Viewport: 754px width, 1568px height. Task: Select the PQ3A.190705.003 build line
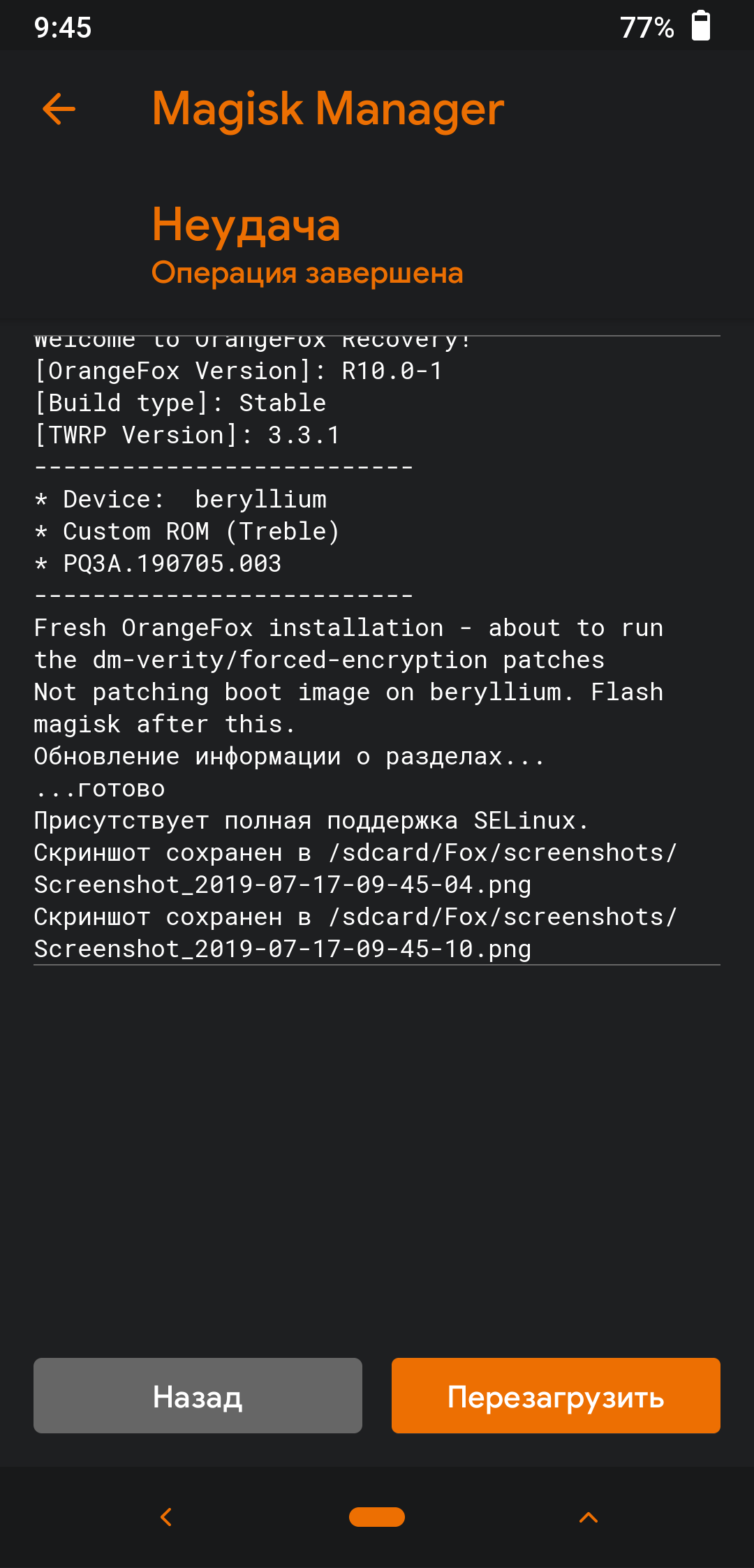pyautogui.click(x=158, y=563)
